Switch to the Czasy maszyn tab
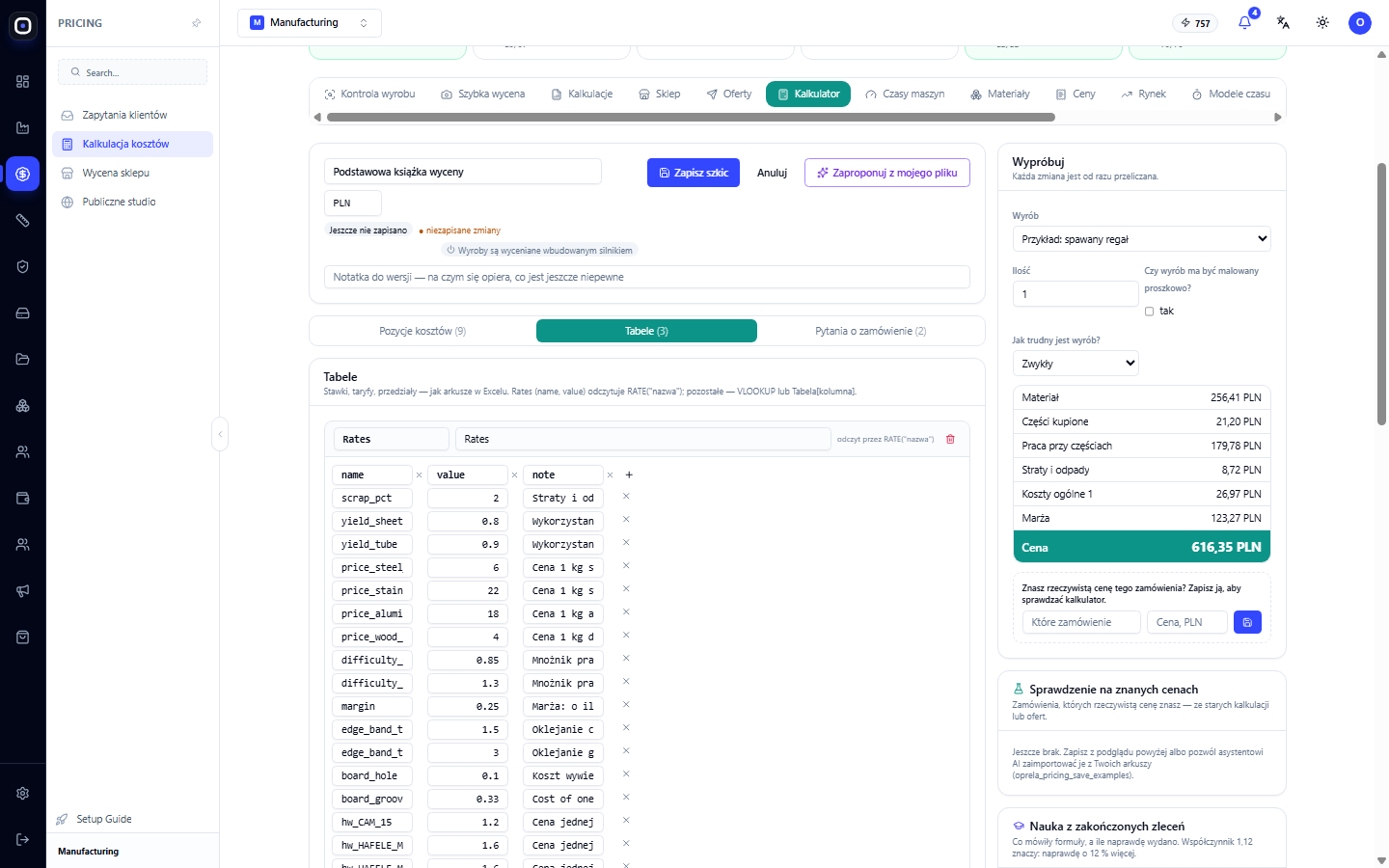The image size is (1389, 868). click(x=905, y=95)
